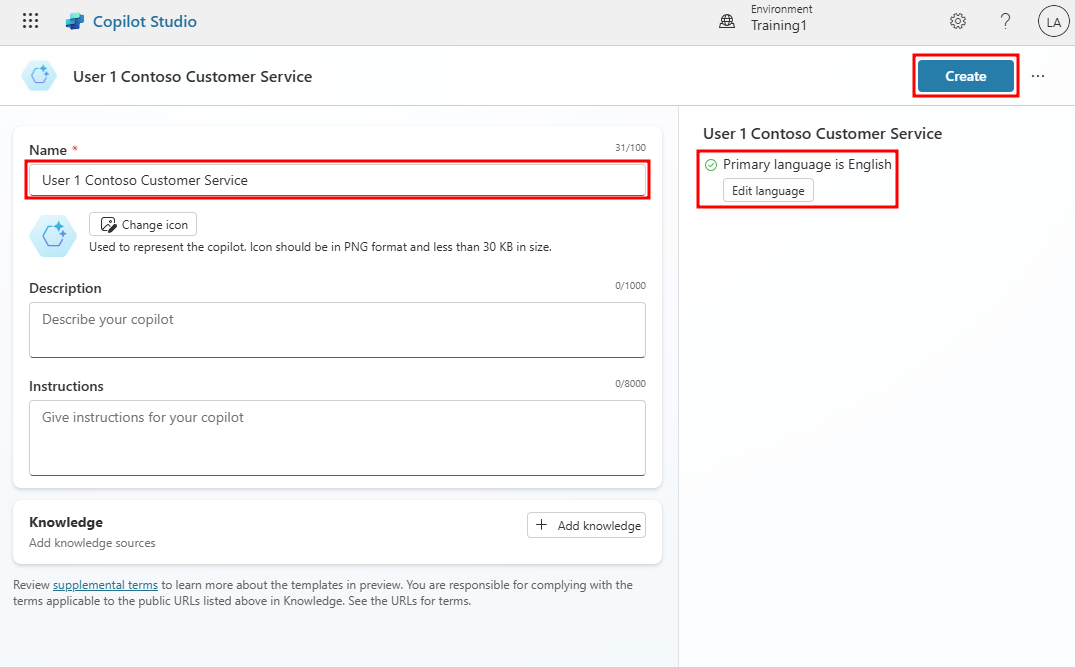
Task: Click the Knowledge section heading
Action: [66, 522]
